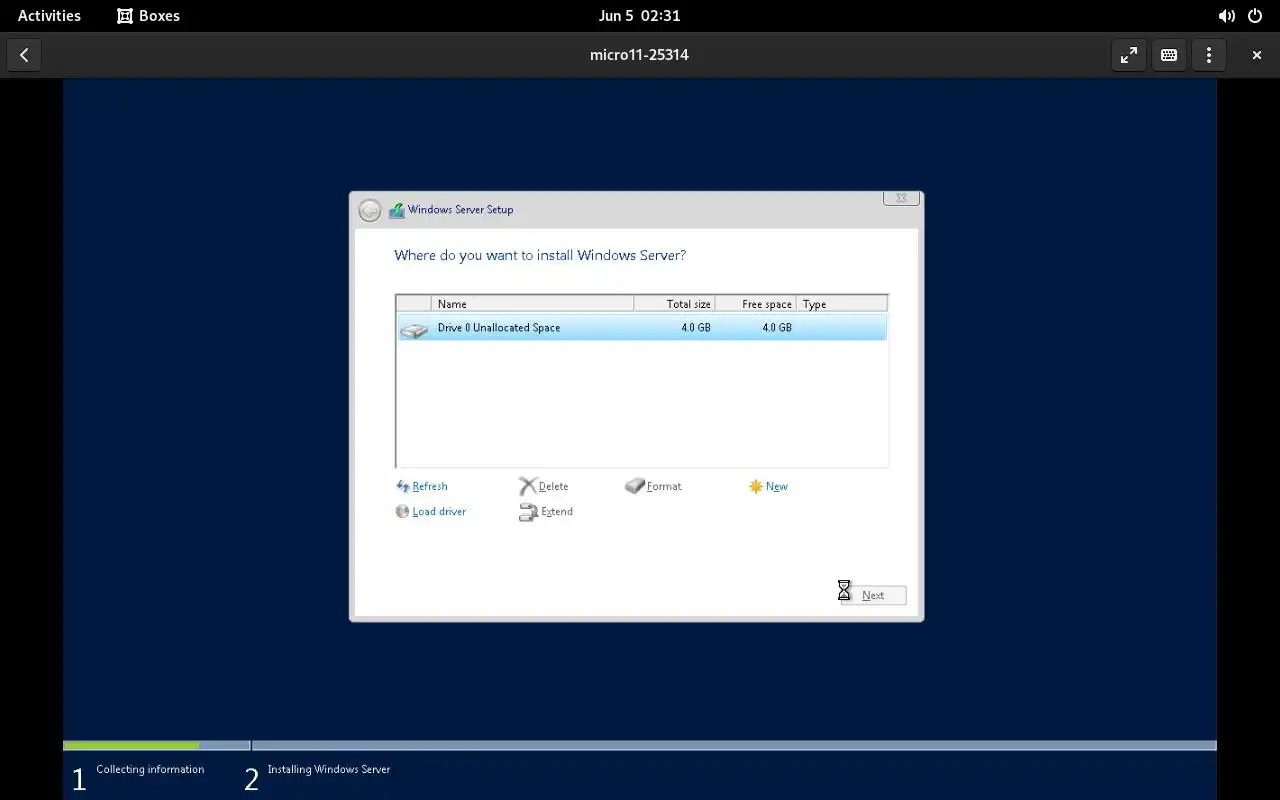Screen dimensions: 1280x800
Task: Click the Refresh link
Action: point(430,486)
